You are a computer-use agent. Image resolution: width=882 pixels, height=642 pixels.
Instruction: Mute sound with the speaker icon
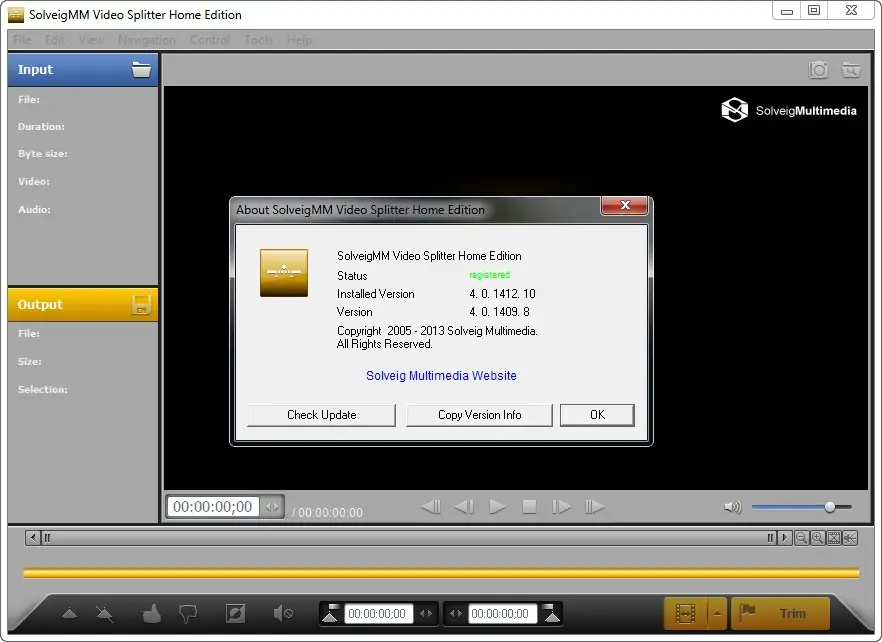(x=732, y=507)
